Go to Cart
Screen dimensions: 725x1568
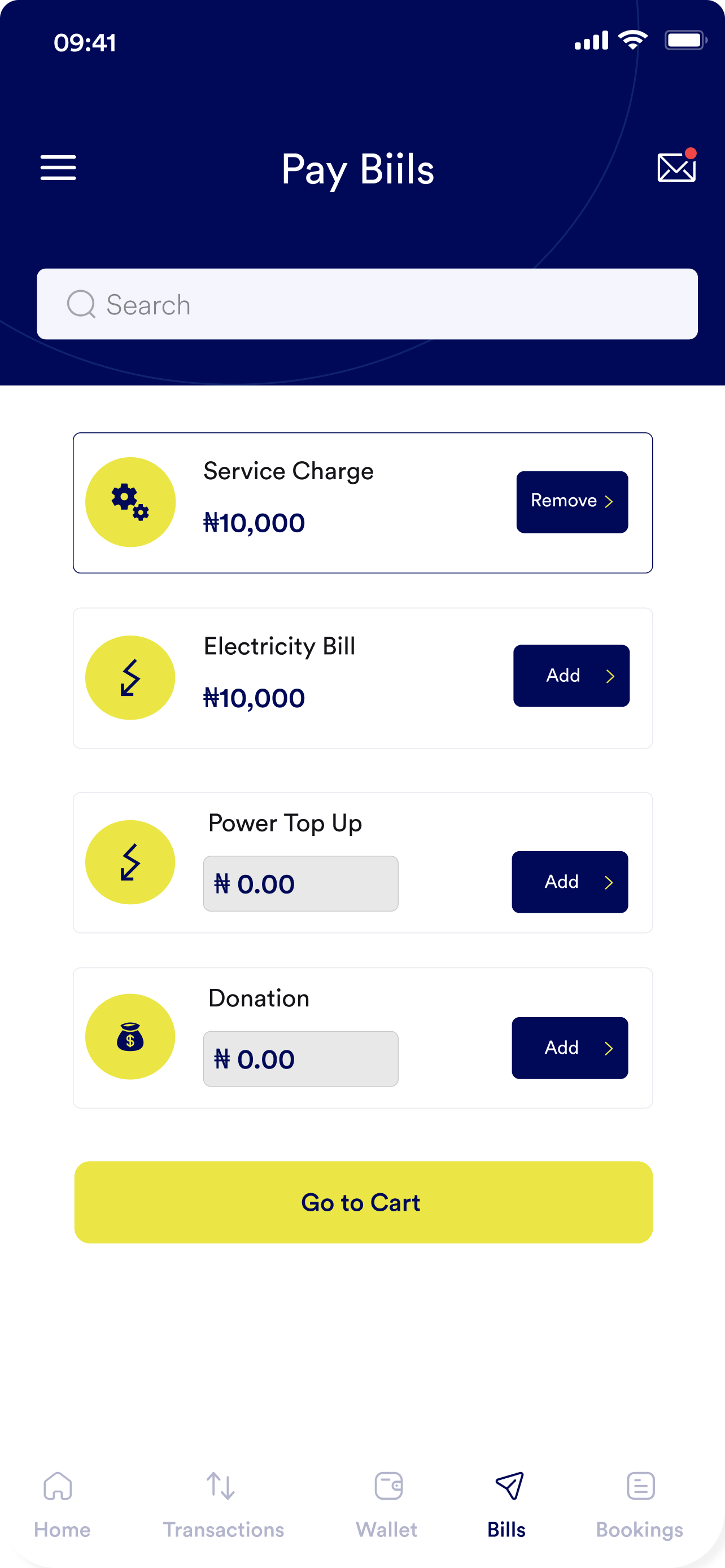[364, 1202]
